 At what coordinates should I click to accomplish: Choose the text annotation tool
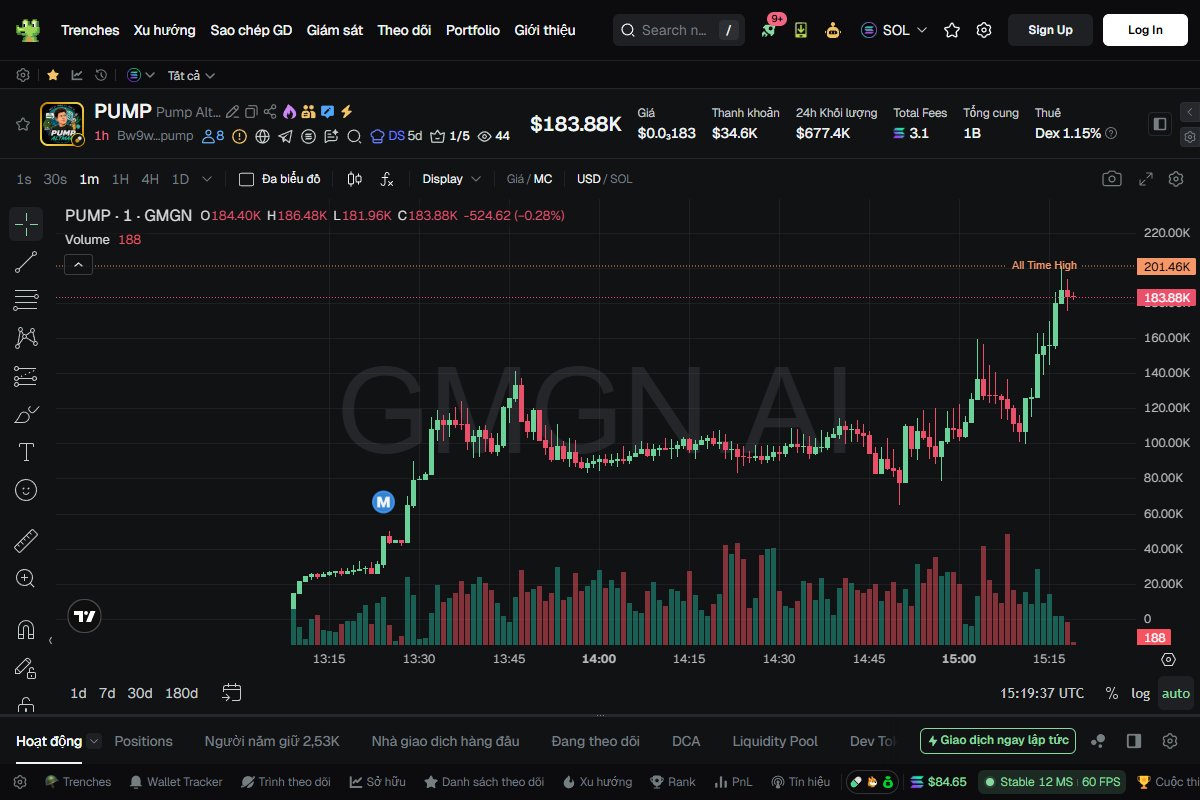(26, 452)
